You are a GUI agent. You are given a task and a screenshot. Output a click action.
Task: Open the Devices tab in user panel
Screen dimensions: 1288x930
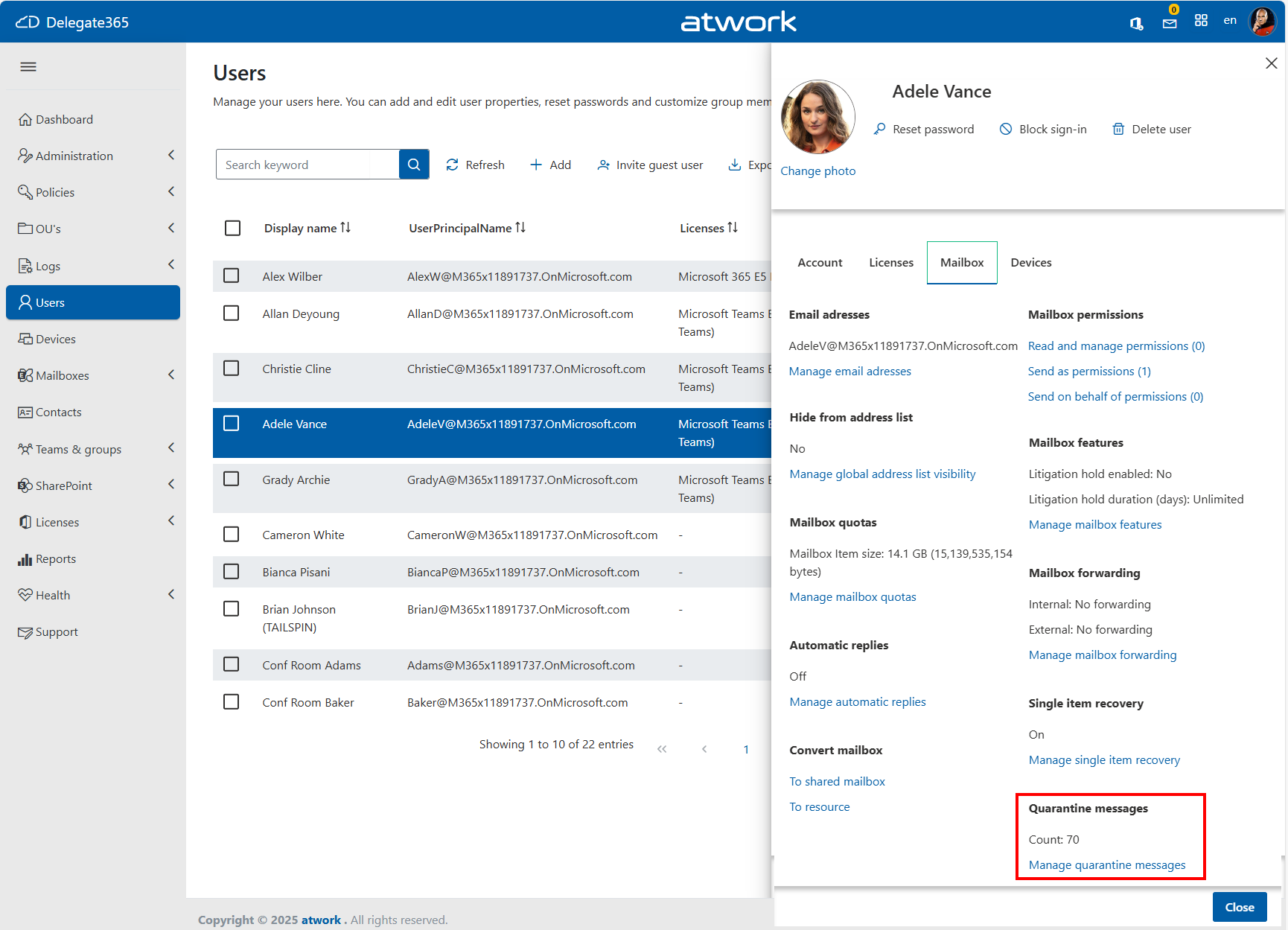pyautogui.click(x=1030, y=262)
